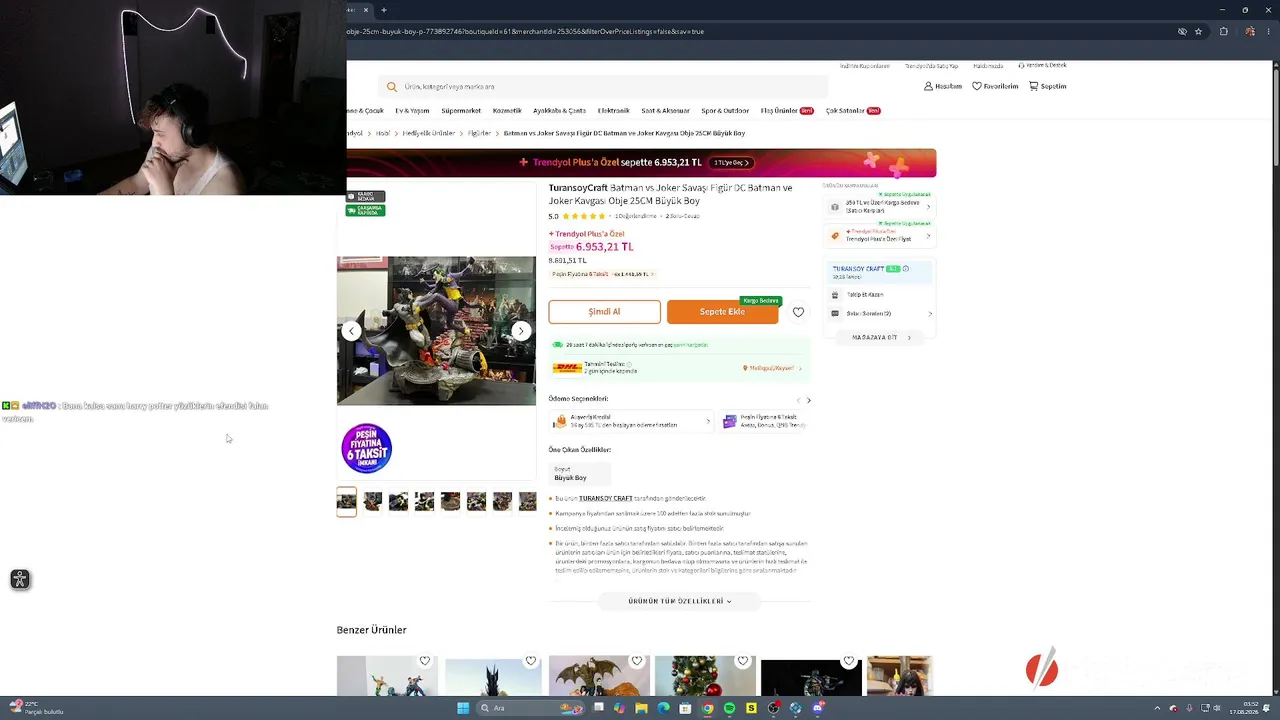Open TURANSOY CRAFT seller link in description
Image resolution: width=1280 pixels, height=720 pixels.
coord(606,498)
